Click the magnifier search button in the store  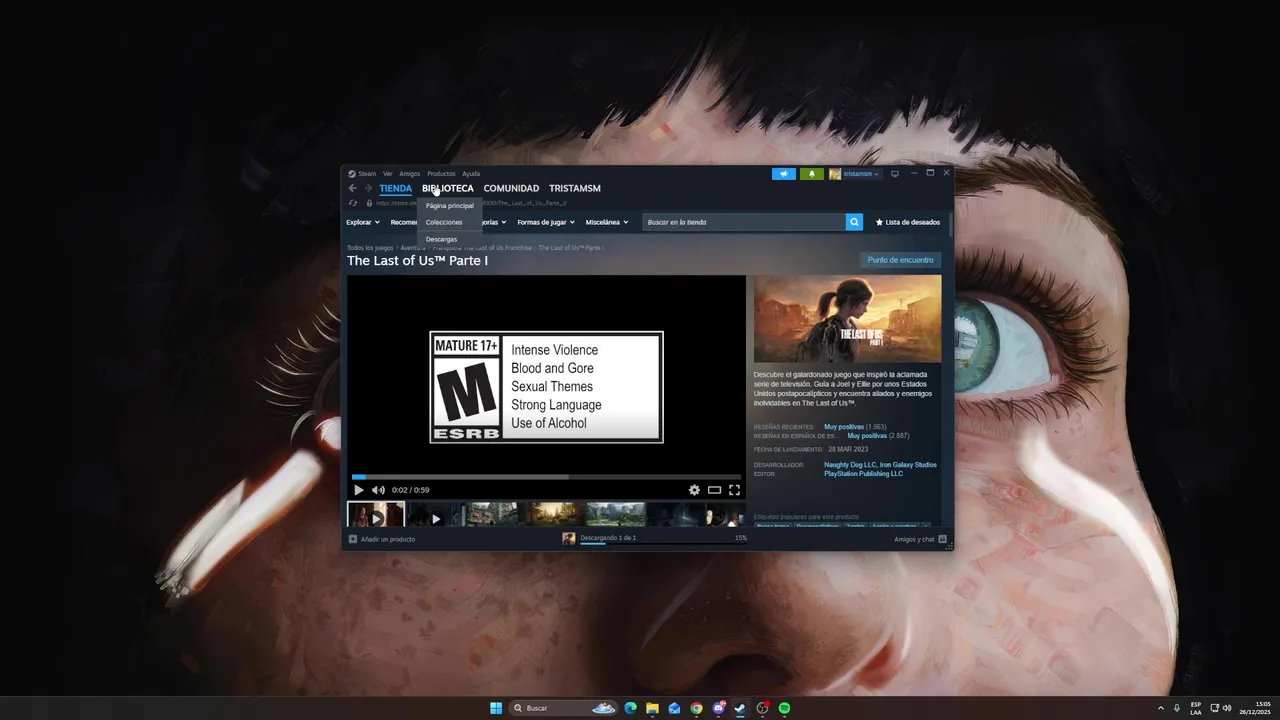[854, 222]
